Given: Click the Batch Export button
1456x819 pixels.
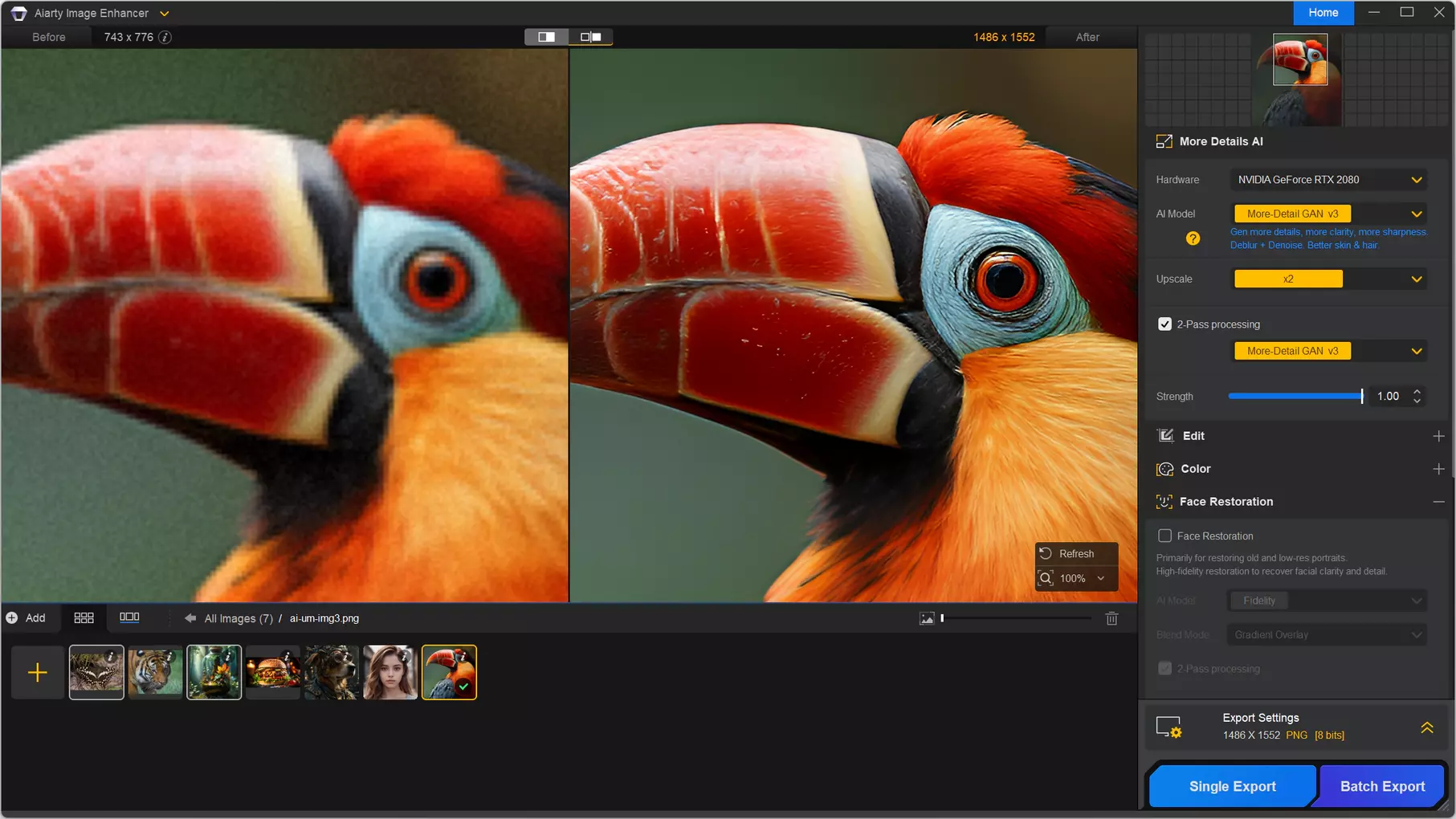Looking at the screenshot, I should click(1382, 786).
